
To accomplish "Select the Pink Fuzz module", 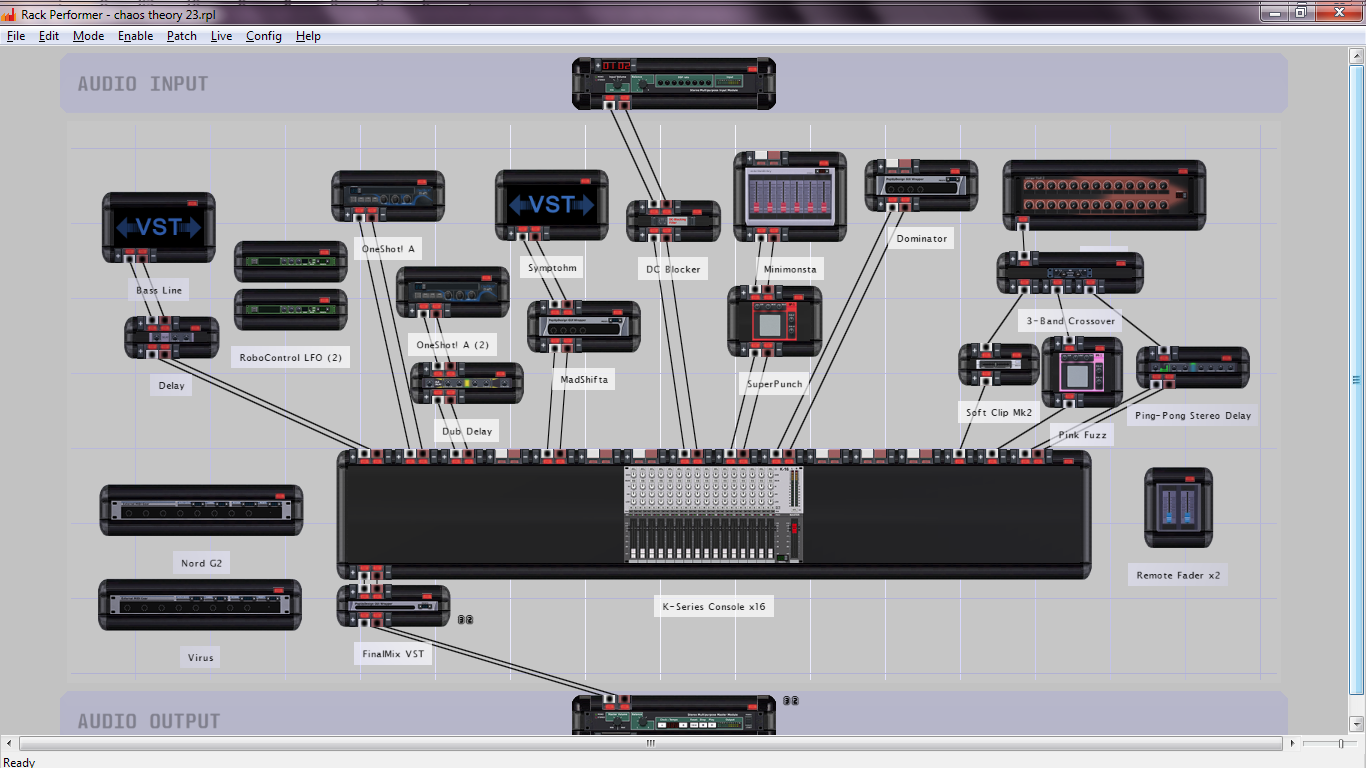I will 1082,372.
